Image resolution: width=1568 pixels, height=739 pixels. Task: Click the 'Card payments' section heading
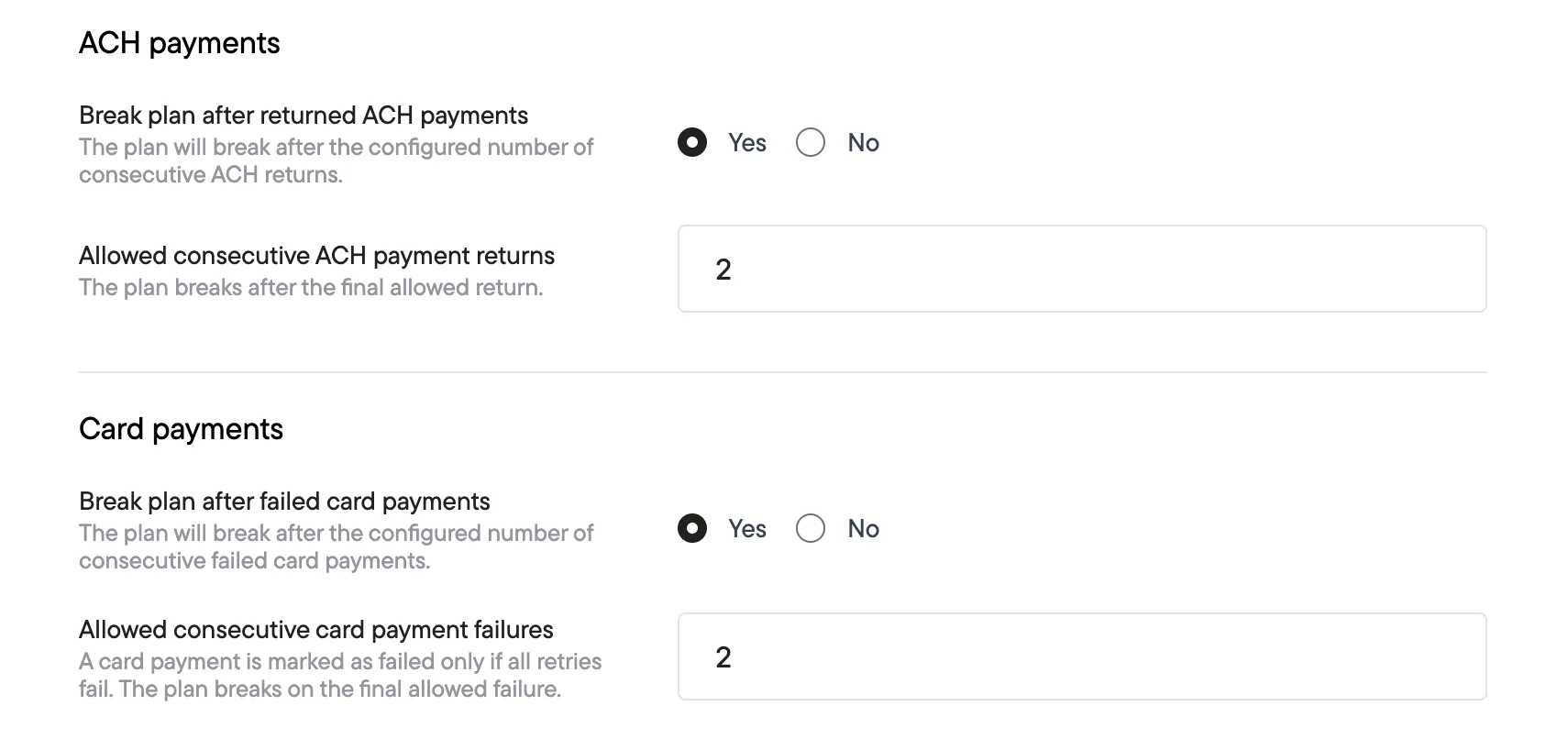point(181,429)
